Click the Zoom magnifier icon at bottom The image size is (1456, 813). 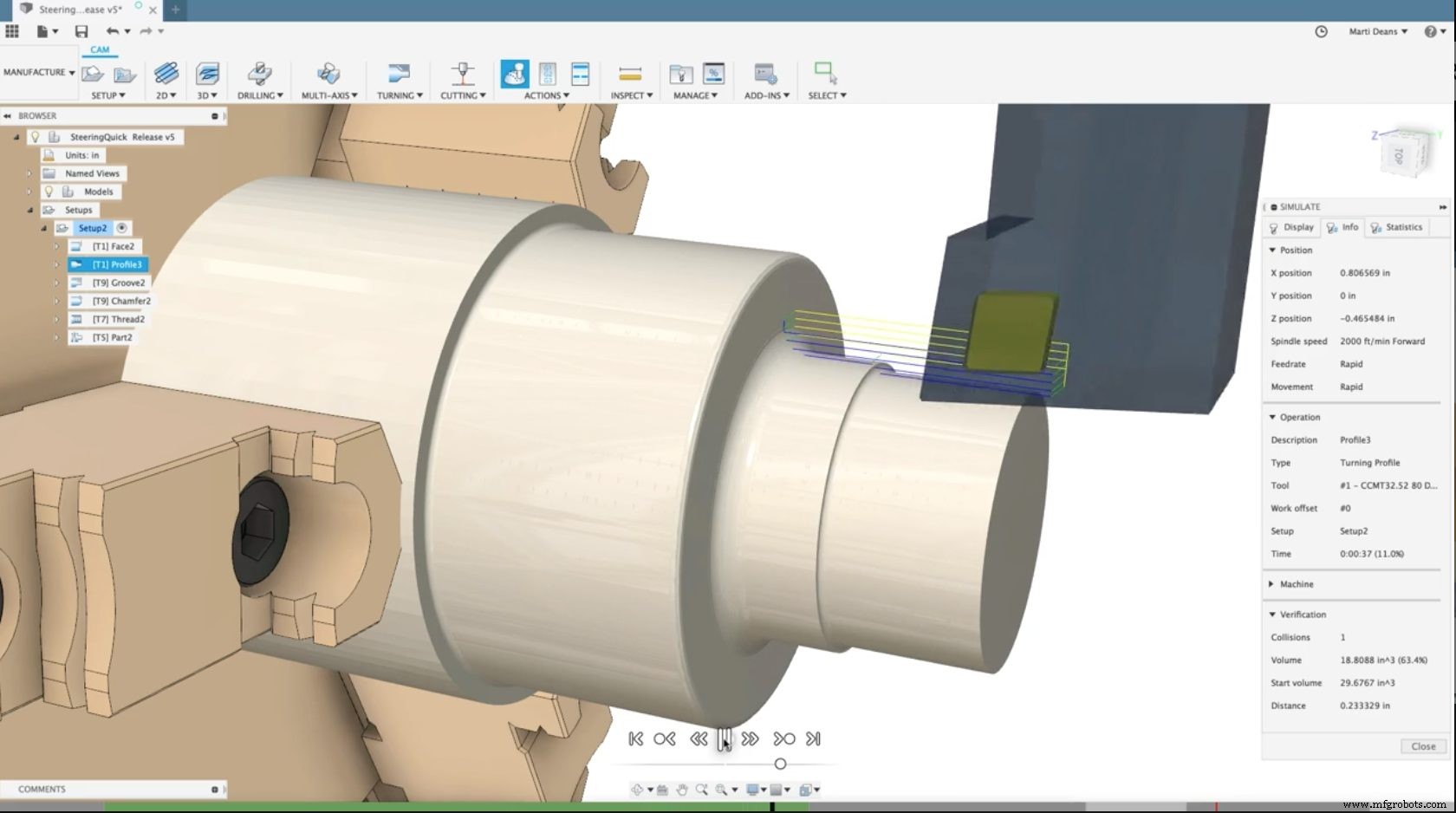pos(700,790)
